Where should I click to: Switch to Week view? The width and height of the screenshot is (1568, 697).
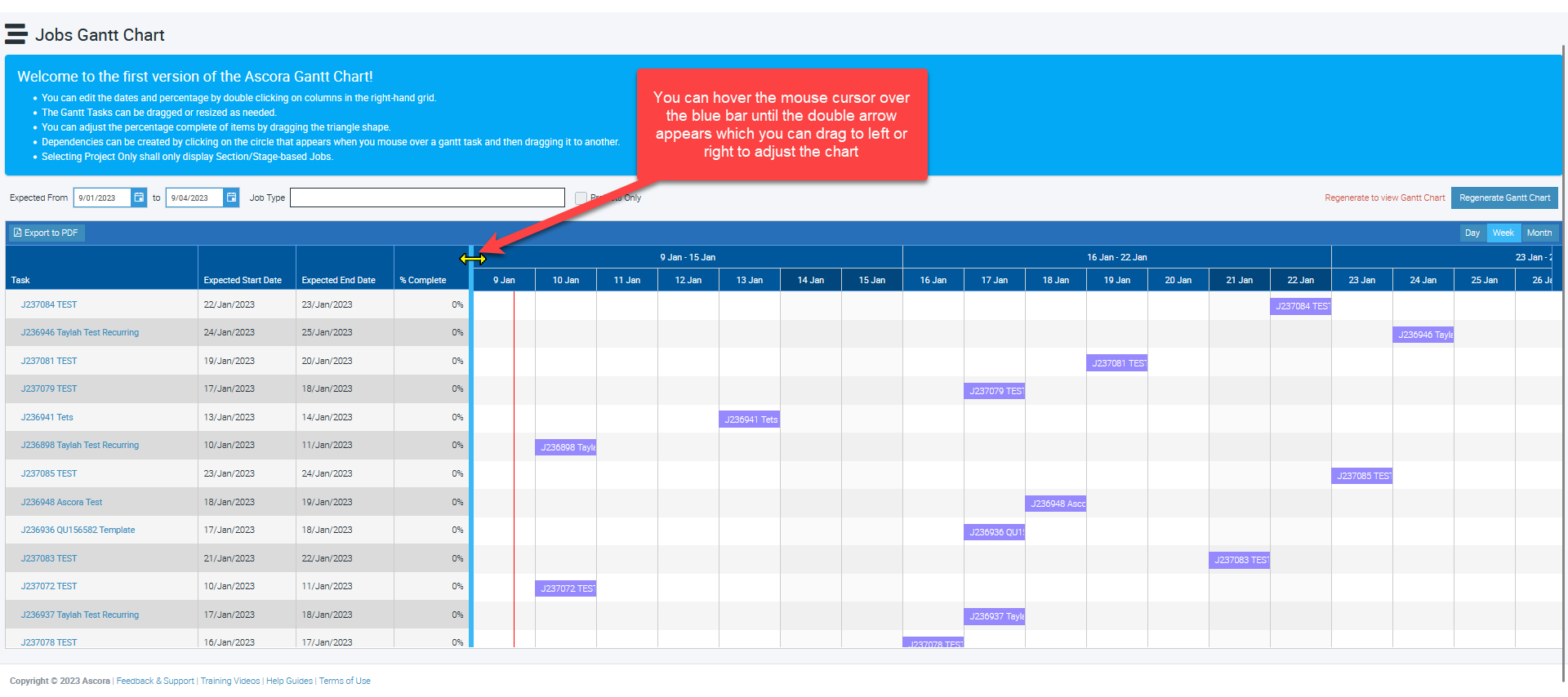click(1503, 233)
